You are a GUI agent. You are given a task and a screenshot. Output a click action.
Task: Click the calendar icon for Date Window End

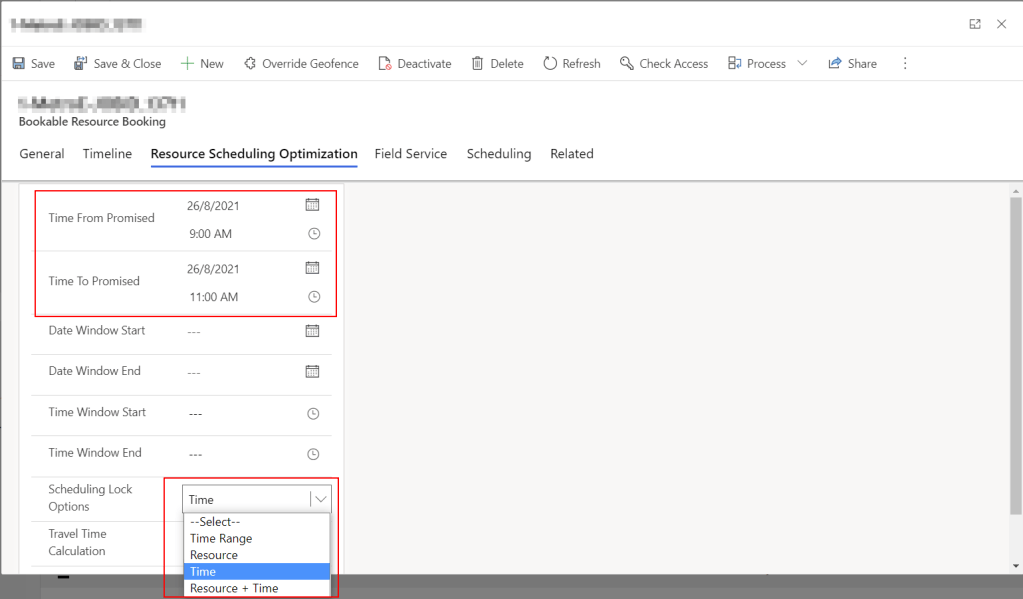(x=312, y=371)
